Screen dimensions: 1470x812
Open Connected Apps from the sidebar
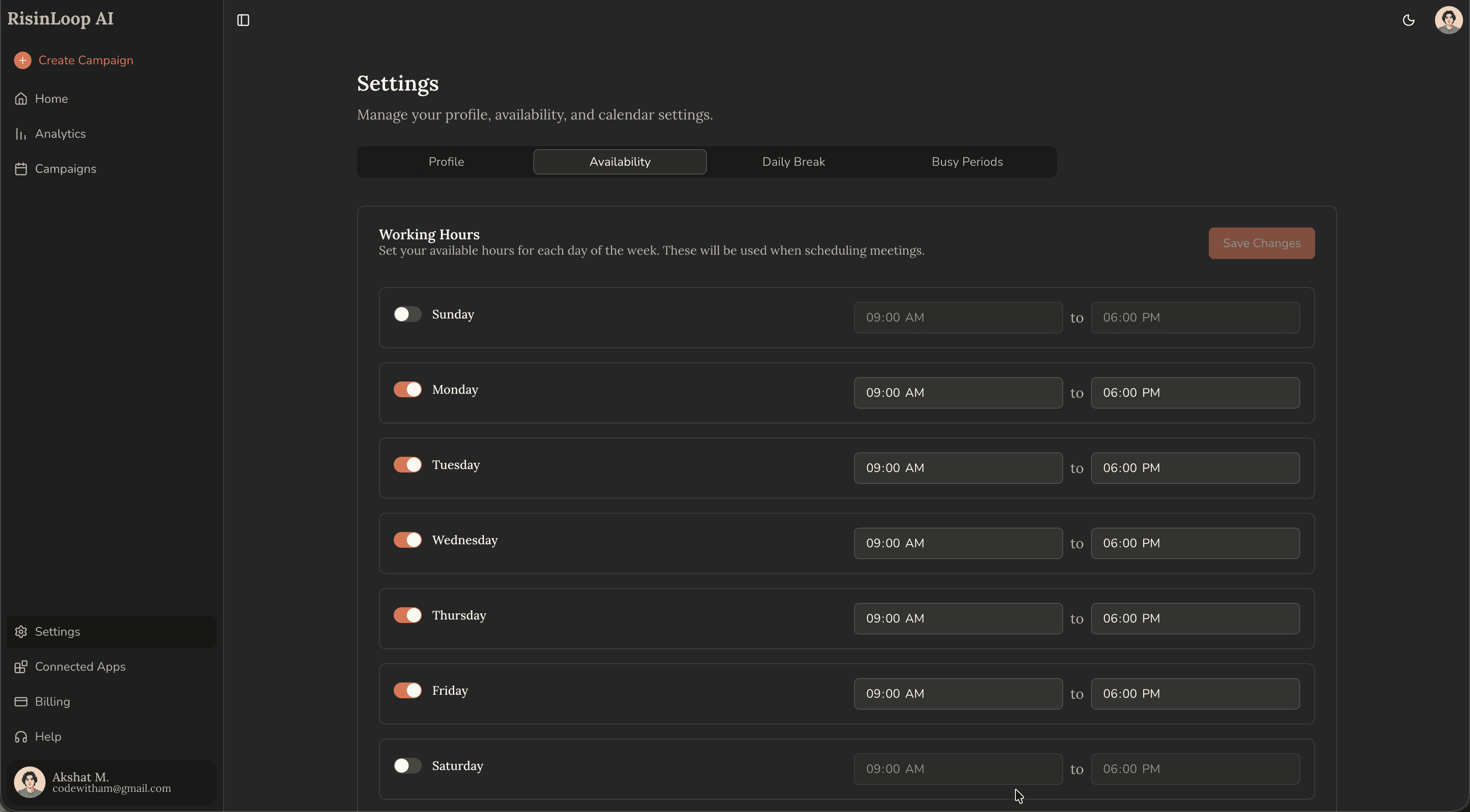pyautogui.click(x=80, y=666)
